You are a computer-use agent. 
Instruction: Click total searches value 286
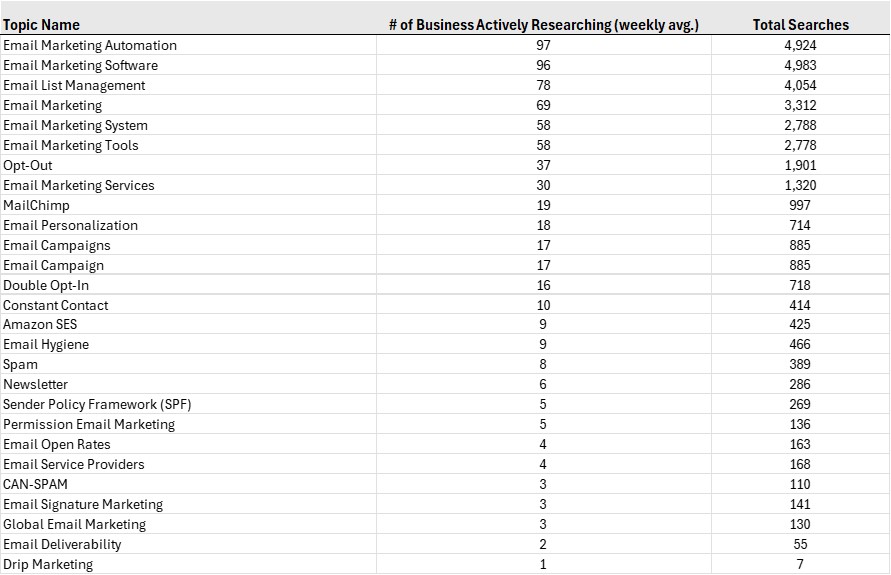800,385
